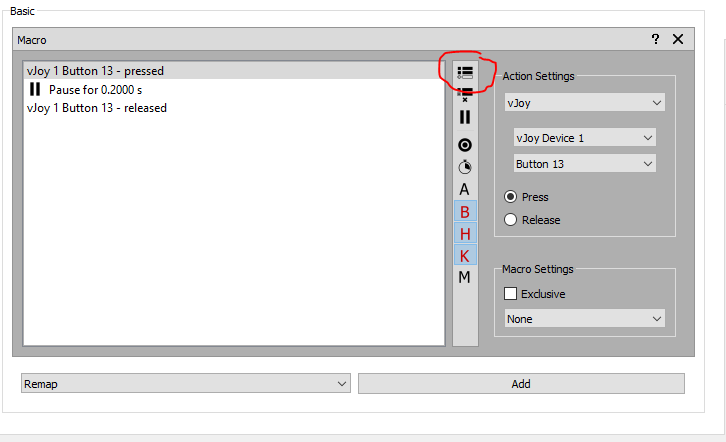Select the Release radio button
The height and width of the screenshot is (442, 726).
click(510, 219)
